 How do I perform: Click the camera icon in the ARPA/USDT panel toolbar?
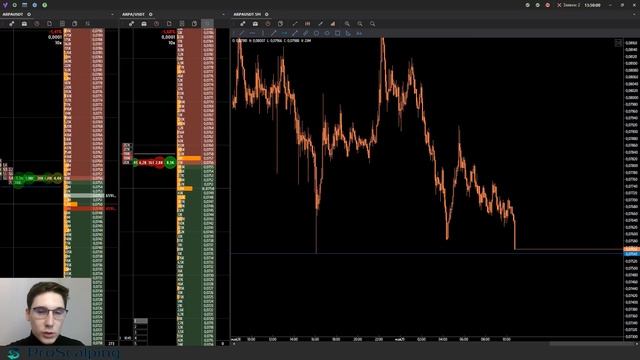[144, 24]
